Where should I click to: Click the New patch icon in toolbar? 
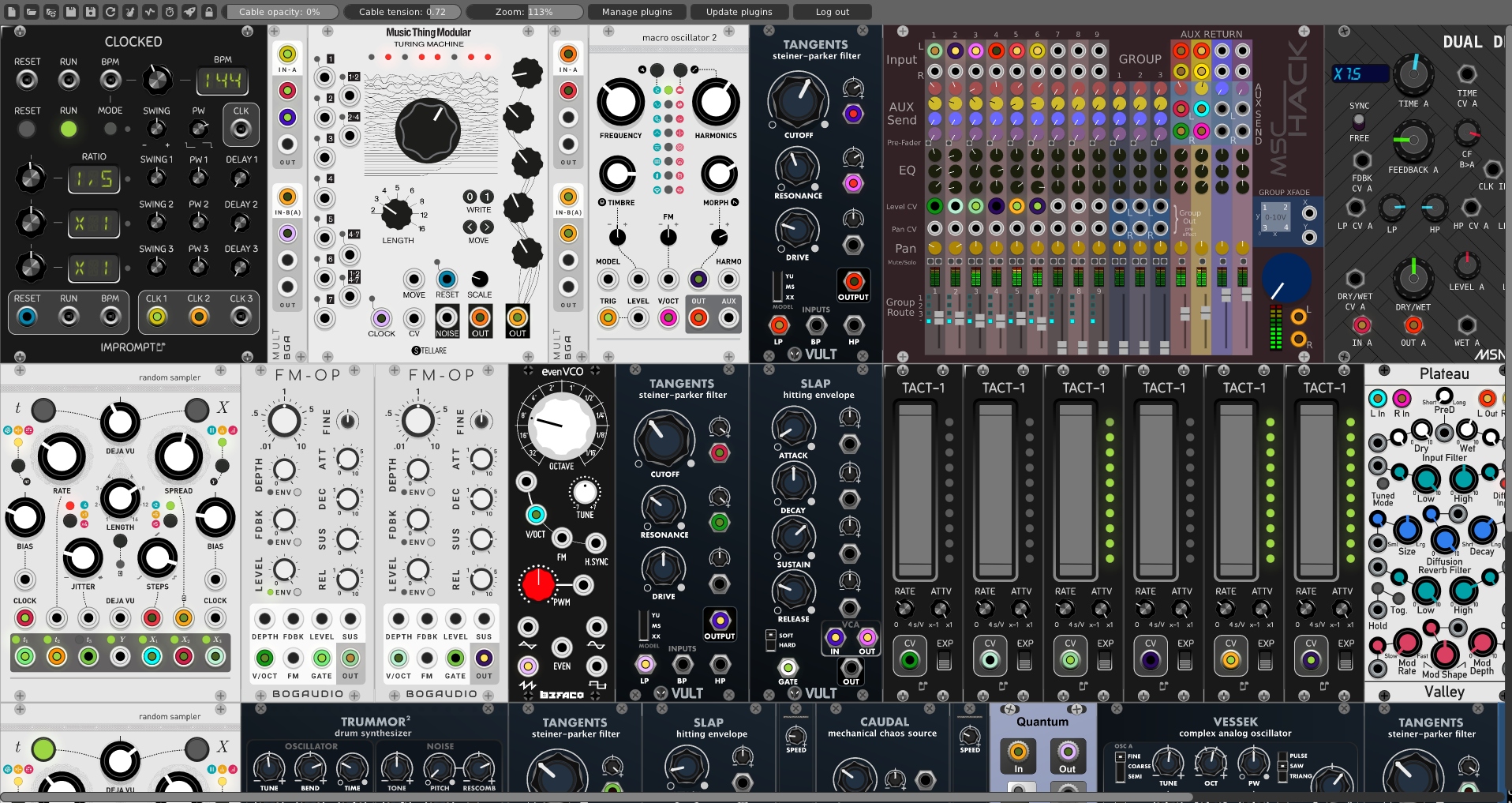(x=11, y=12)
